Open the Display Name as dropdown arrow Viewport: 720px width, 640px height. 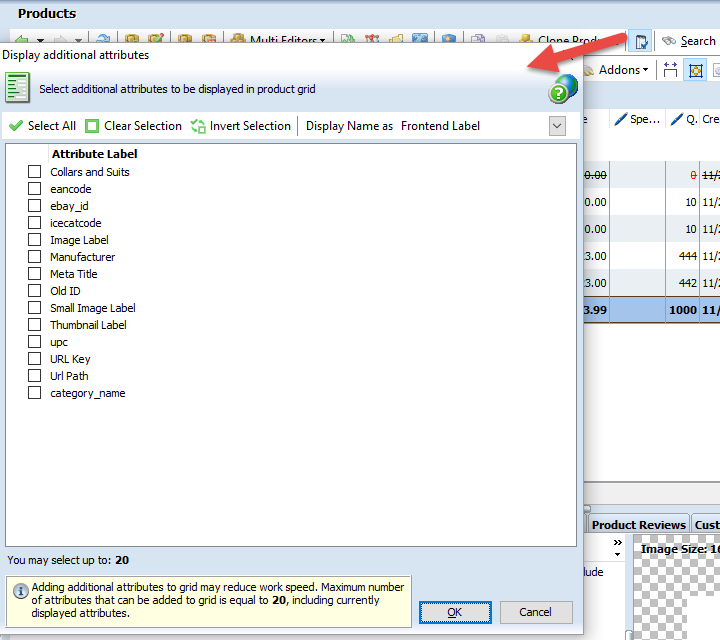(x=557, y=126)
